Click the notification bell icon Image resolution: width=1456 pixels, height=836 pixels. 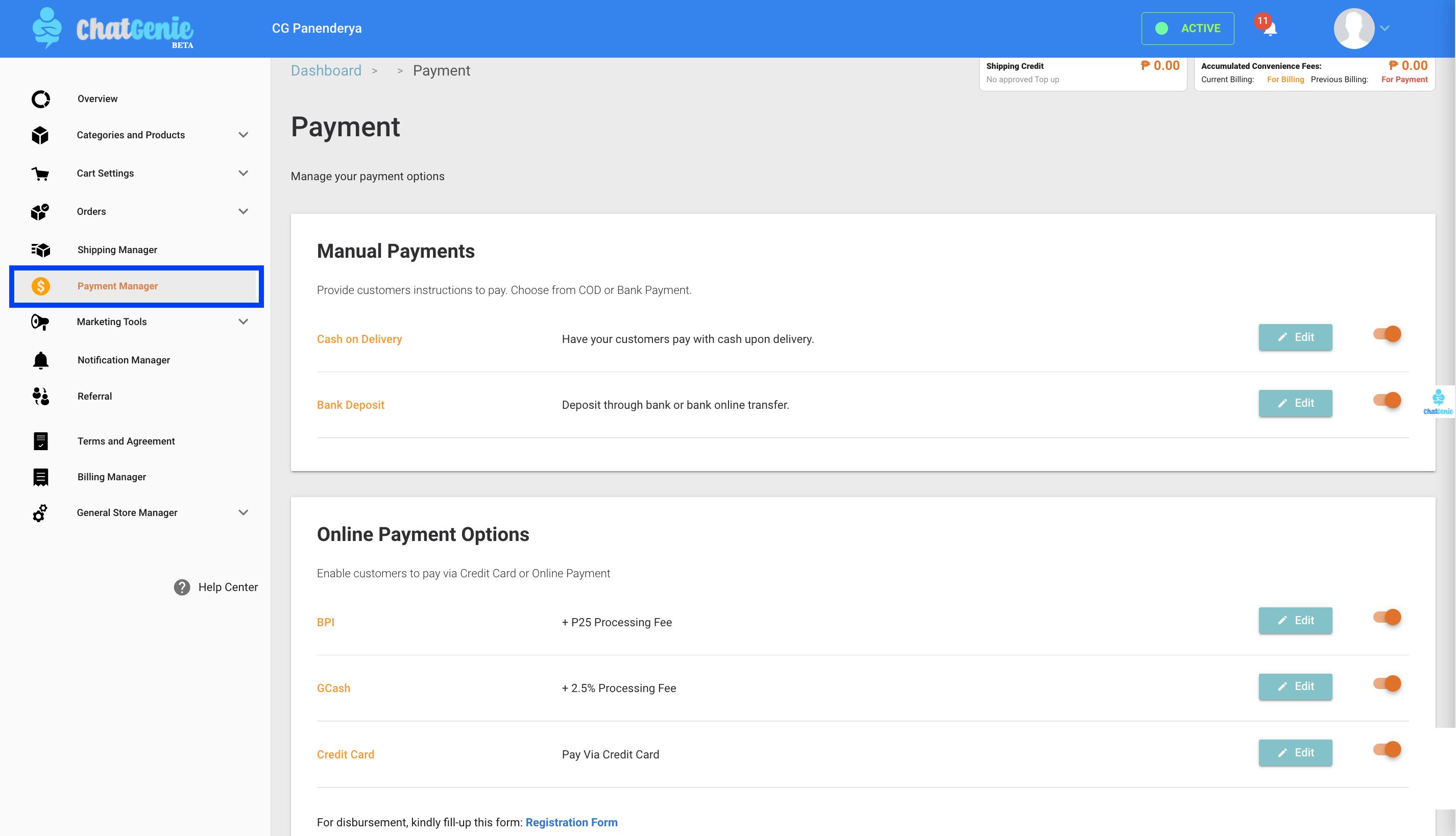point(1270,29)
